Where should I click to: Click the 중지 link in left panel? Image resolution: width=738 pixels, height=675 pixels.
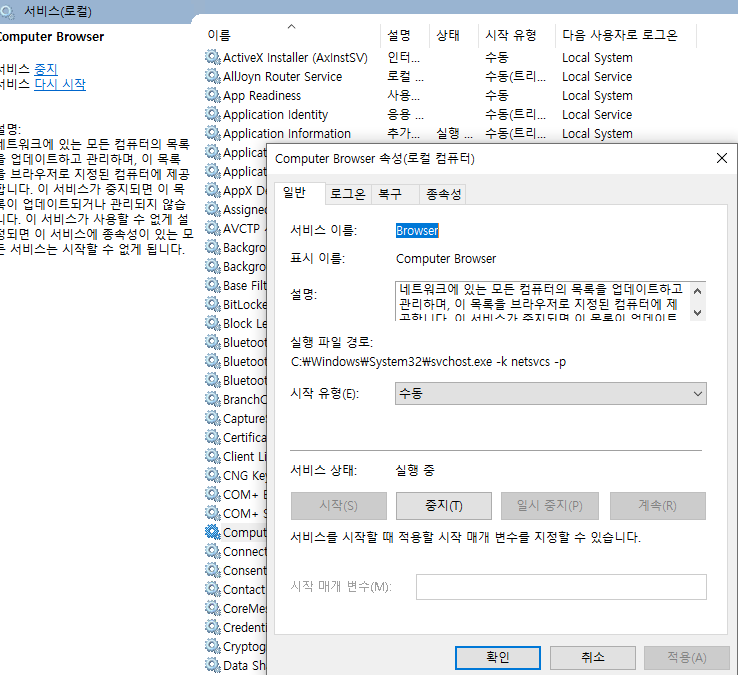(46, 69)
